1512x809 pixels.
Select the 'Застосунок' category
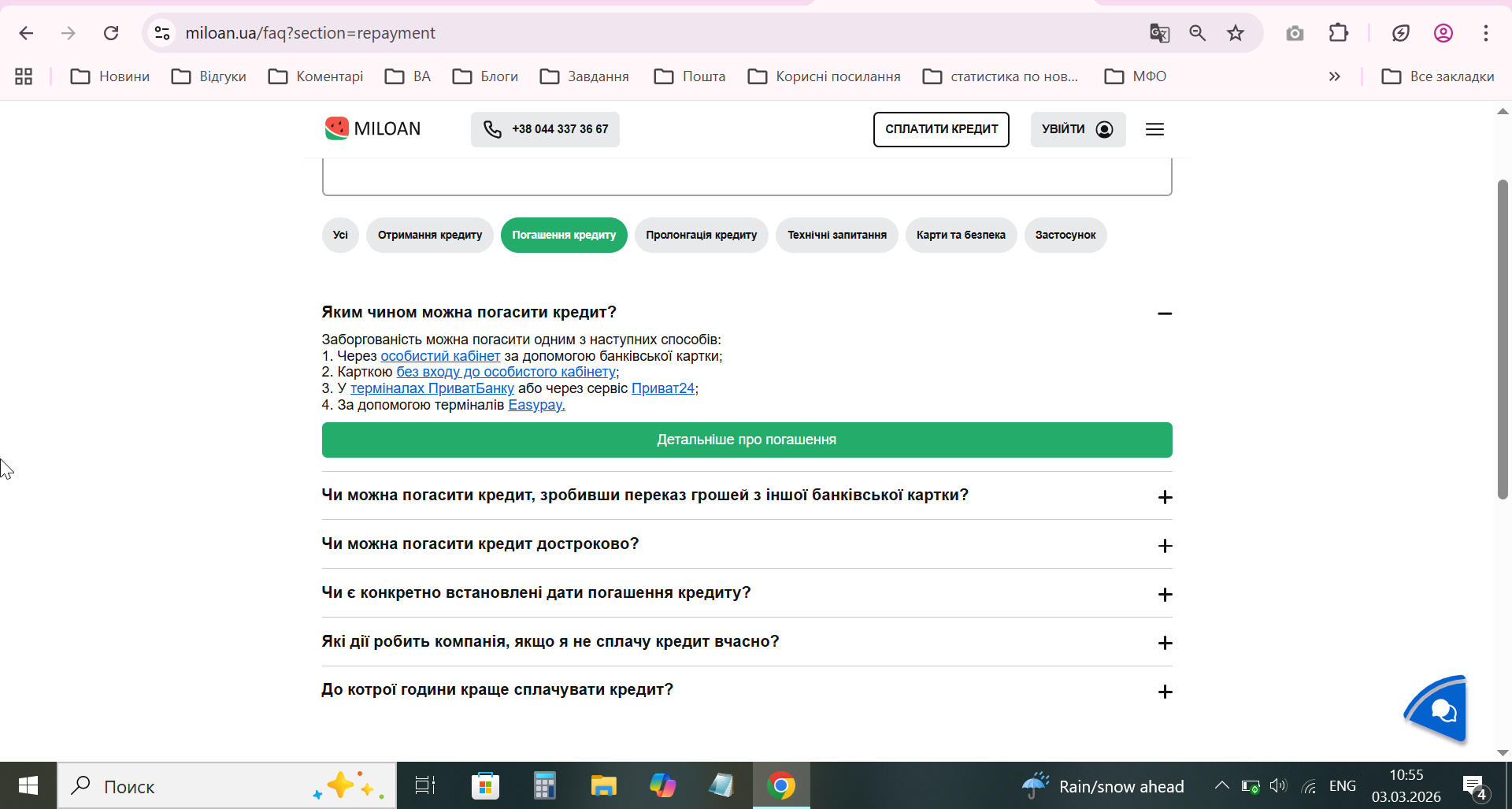1065,235
